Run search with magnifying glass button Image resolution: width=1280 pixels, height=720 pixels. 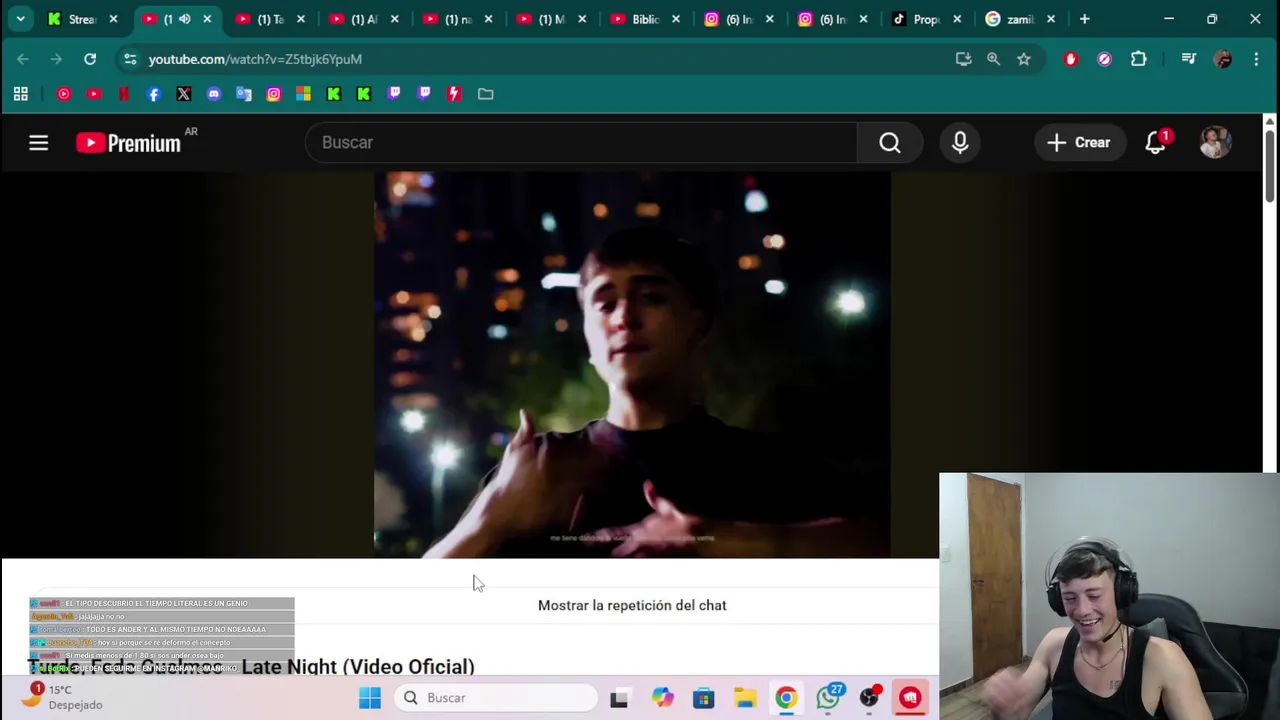click(889, 142)
